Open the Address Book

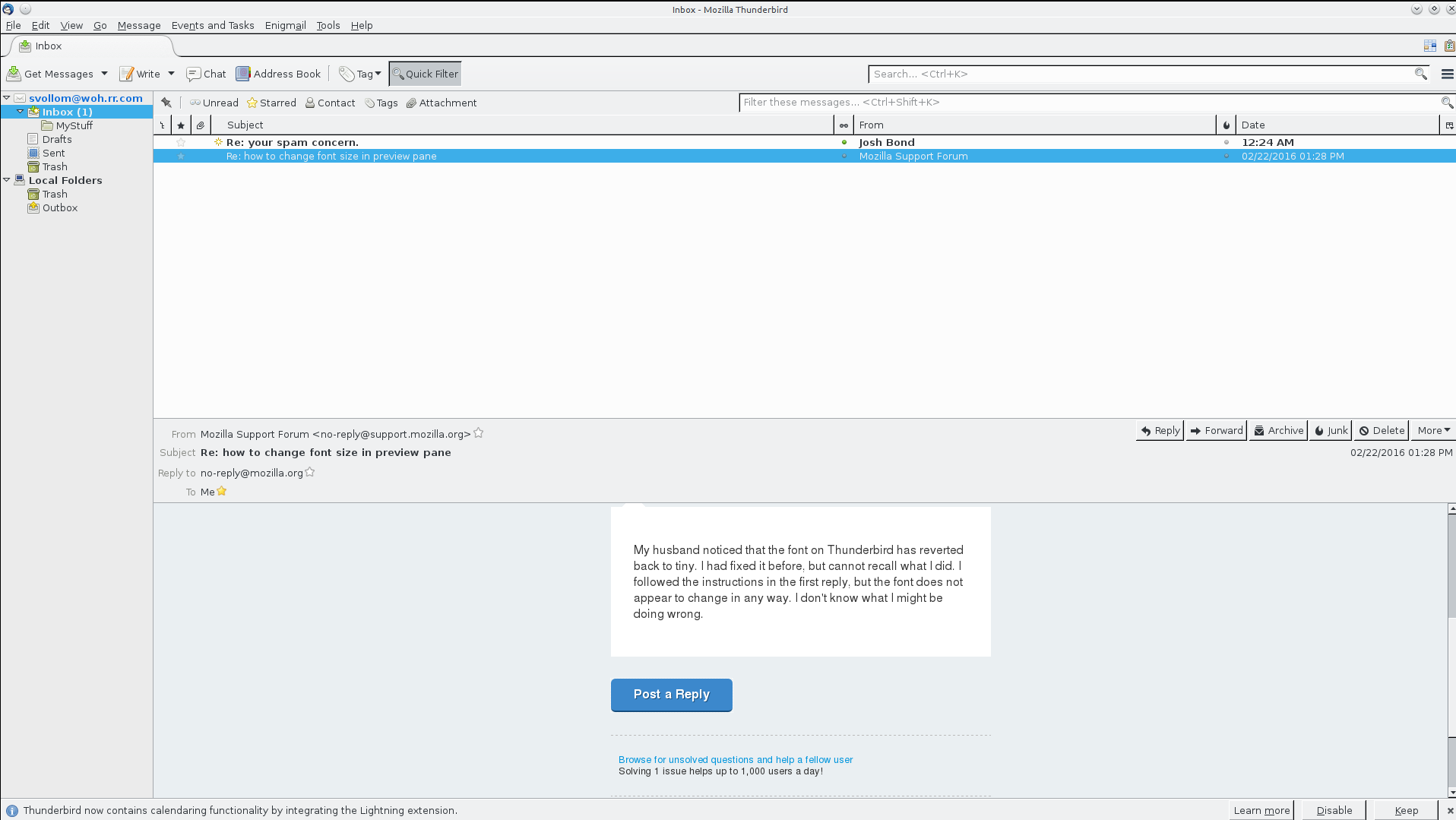(x=278, y=74)
